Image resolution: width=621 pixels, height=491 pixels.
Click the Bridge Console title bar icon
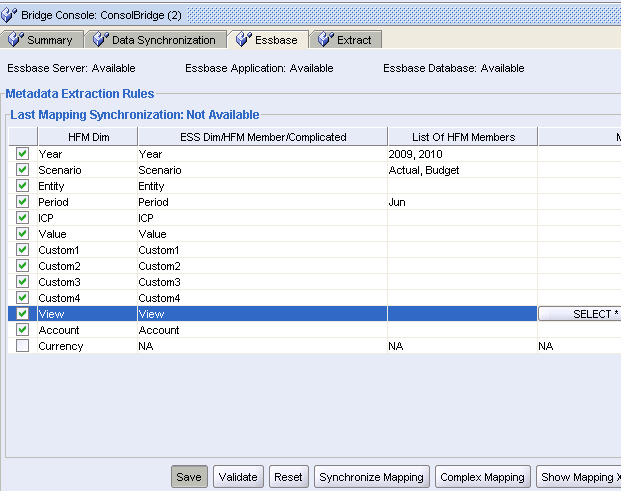(x=10, y=15)
